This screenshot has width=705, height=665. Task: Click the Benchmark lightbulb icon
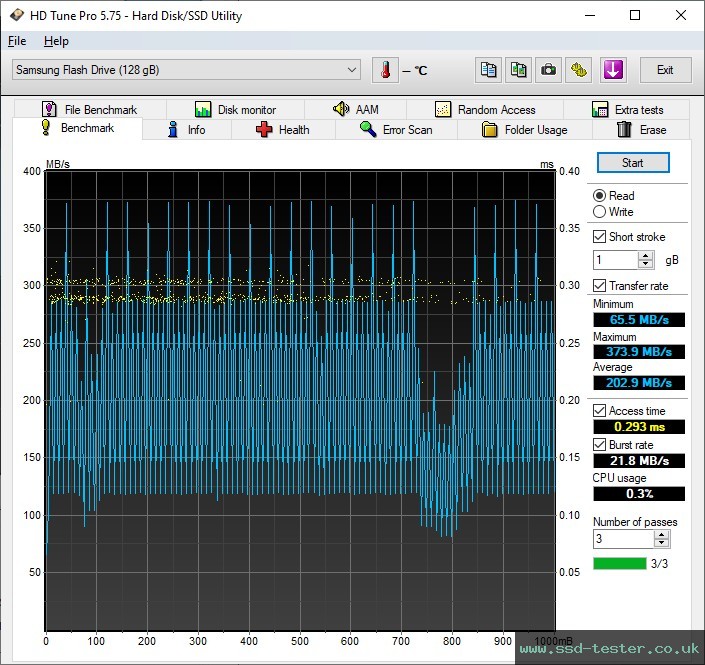45,127
